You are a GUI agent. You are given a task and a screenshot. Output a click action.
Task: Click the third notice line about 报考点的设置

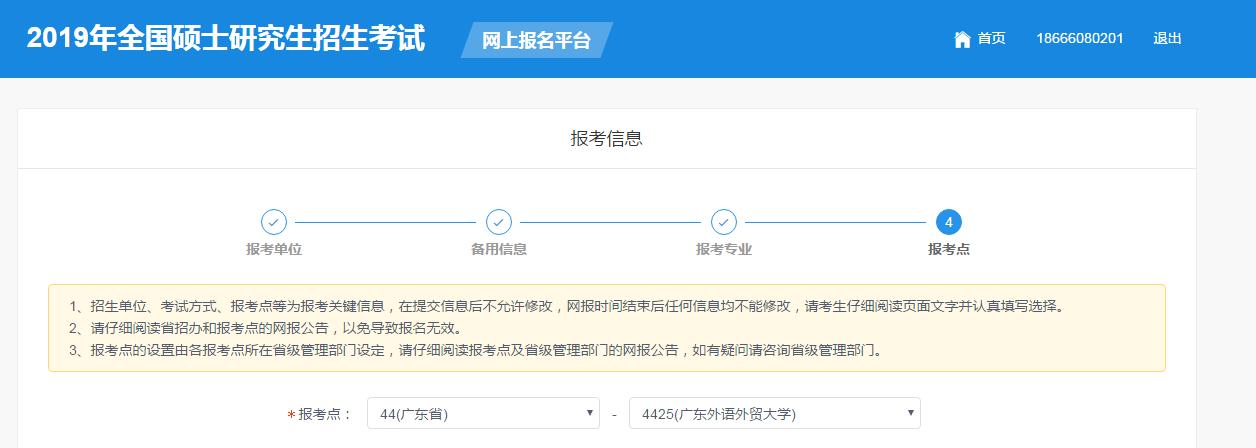click(x=476, y=350)
